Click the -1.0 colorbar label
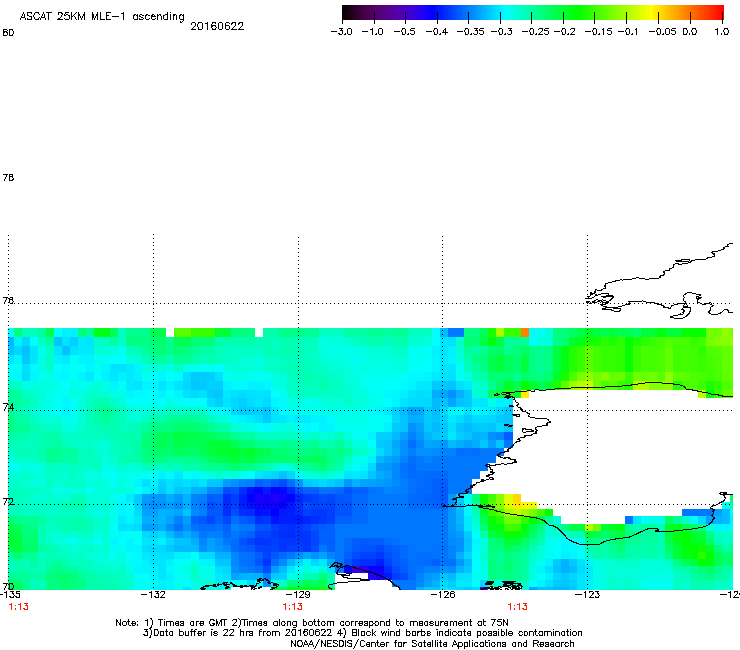Screen dimensions: 740x650 click(x=372, y=32)
